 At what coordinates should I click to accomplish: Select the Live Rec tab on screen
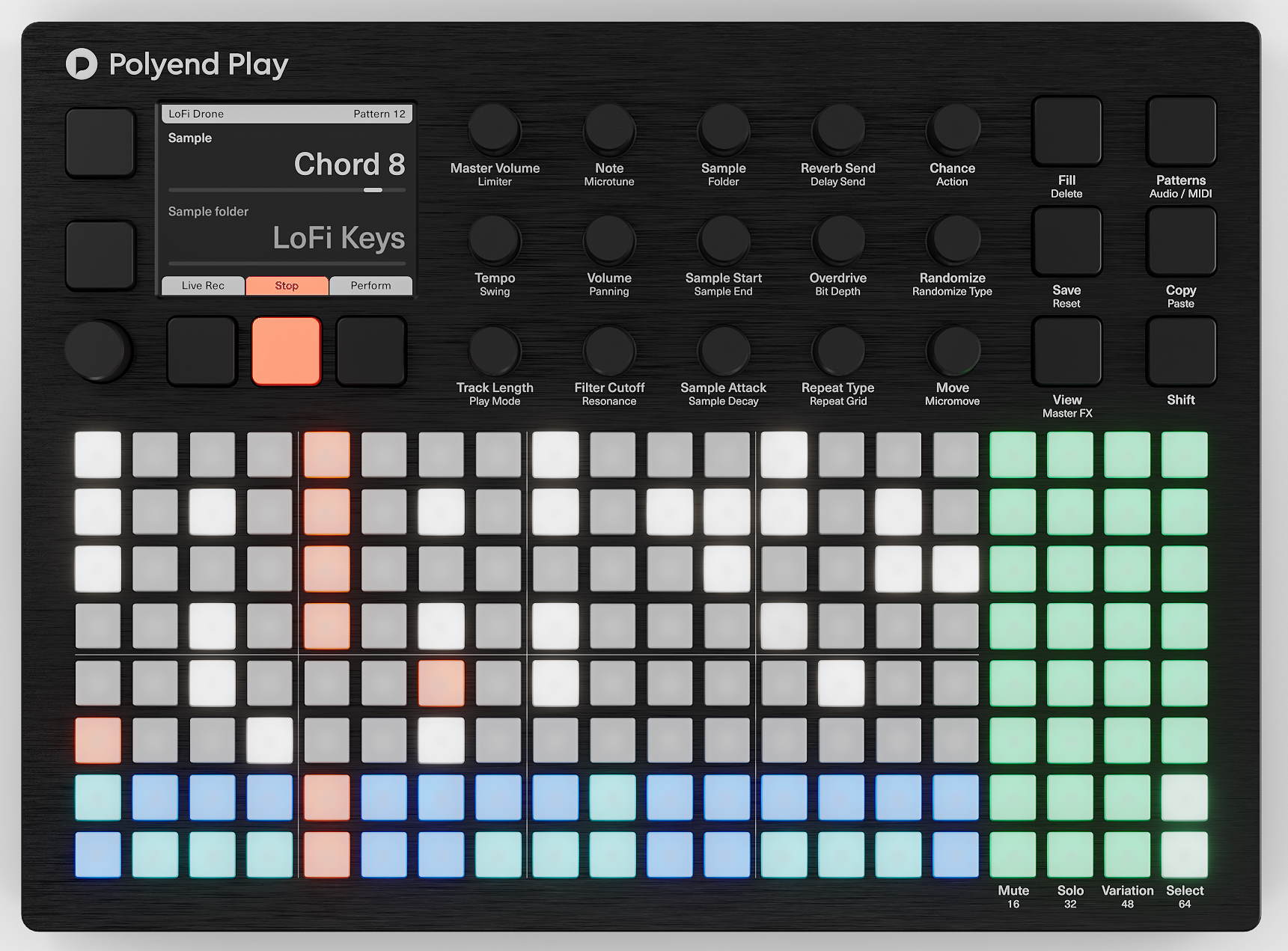point(203,286)
